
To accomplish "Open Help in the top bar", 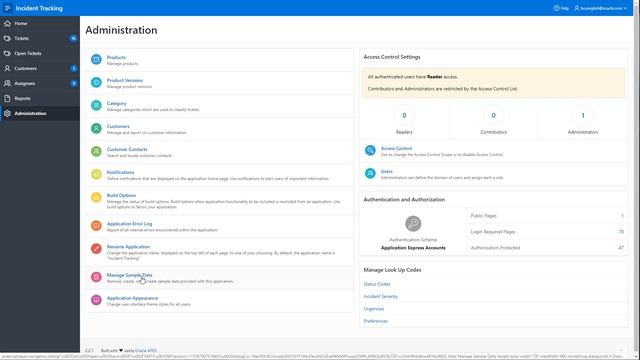I will [x=561, y=8].
